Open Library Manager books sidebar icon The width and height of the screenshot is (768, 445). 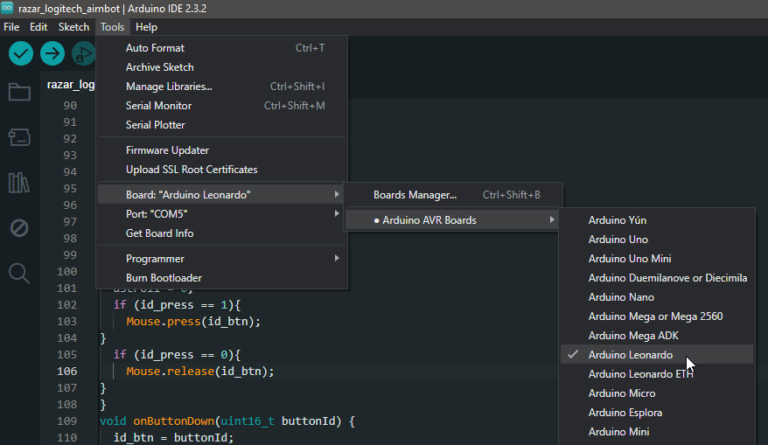(x=19, y=183)
